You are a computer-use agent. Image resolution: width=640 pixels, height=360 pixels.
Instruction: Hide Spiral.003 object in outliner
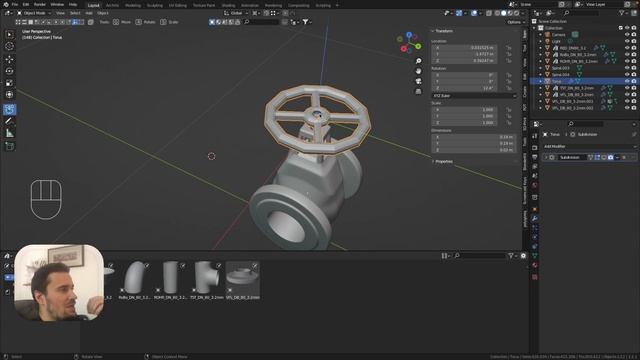(627, 68)
